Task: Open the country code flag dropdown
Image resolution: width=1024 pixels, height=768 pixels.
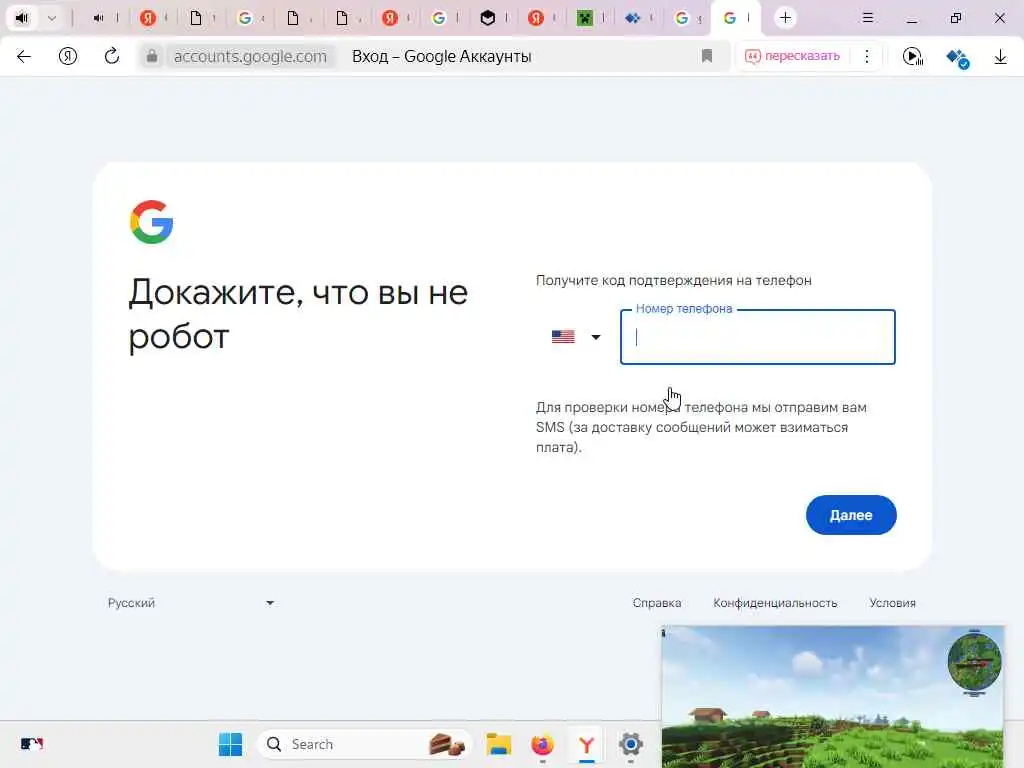Action: click(x=575, y=337)
